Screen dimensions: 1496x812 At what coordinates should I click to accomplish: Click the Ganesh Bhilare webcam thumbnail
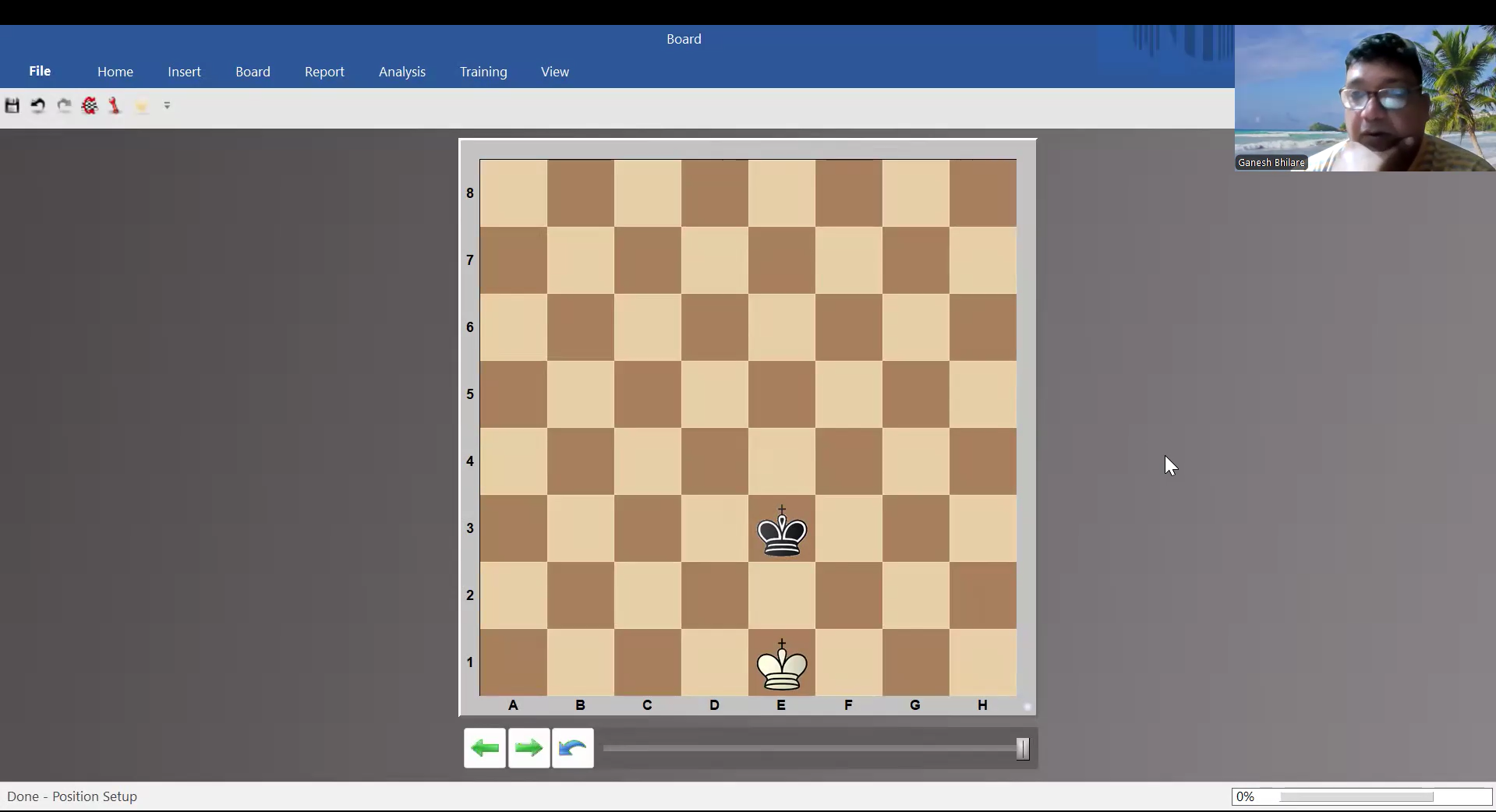pos(1364,98)
